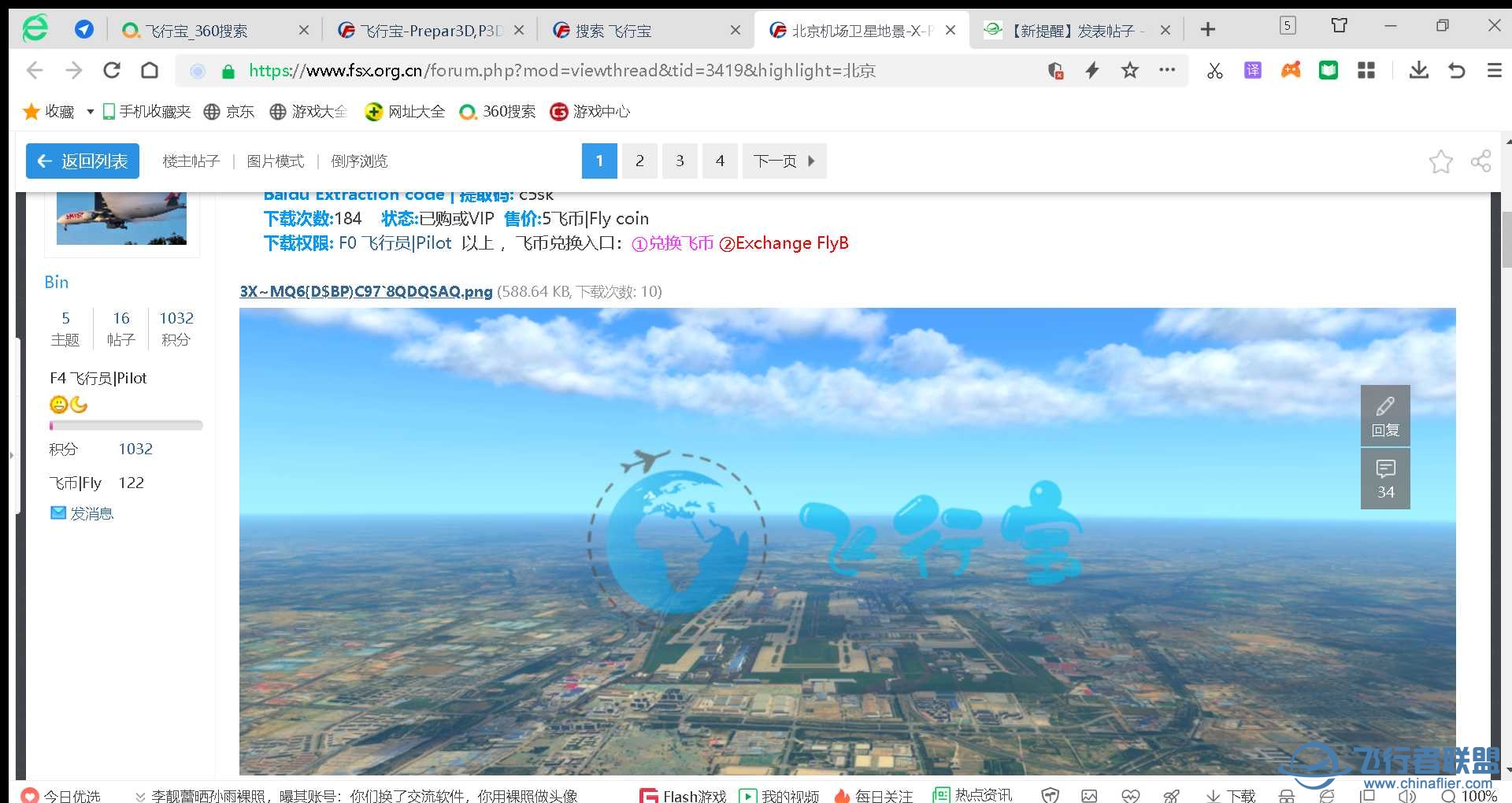Open 每日关注 in status bar
Screen dimensions: 1512x803
coord(873,796)
